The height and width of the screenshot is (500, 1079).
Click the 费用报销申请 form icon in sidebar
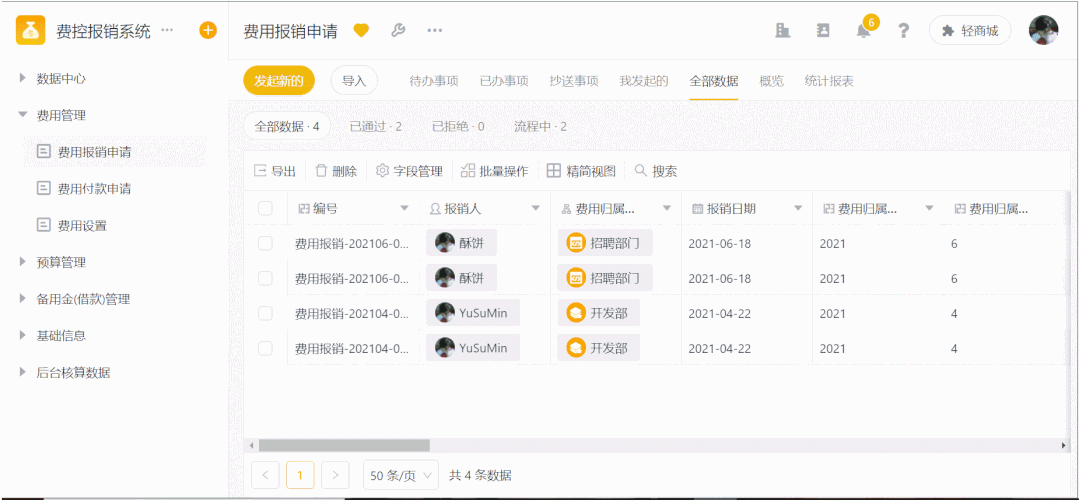pyautogui.click(x=44, y=151)
